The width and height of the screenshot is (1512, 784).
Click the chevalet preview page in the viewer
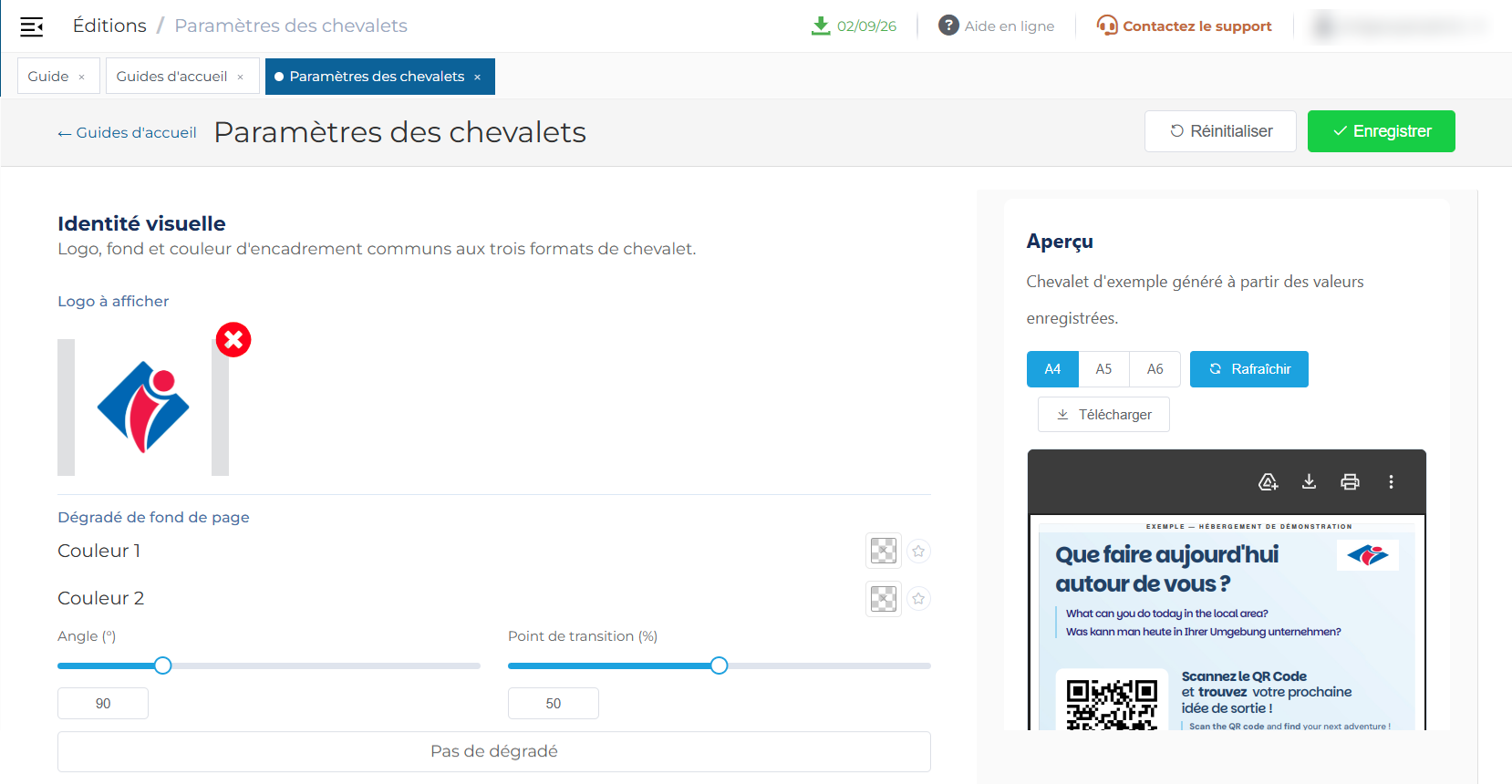[1227, 624]
